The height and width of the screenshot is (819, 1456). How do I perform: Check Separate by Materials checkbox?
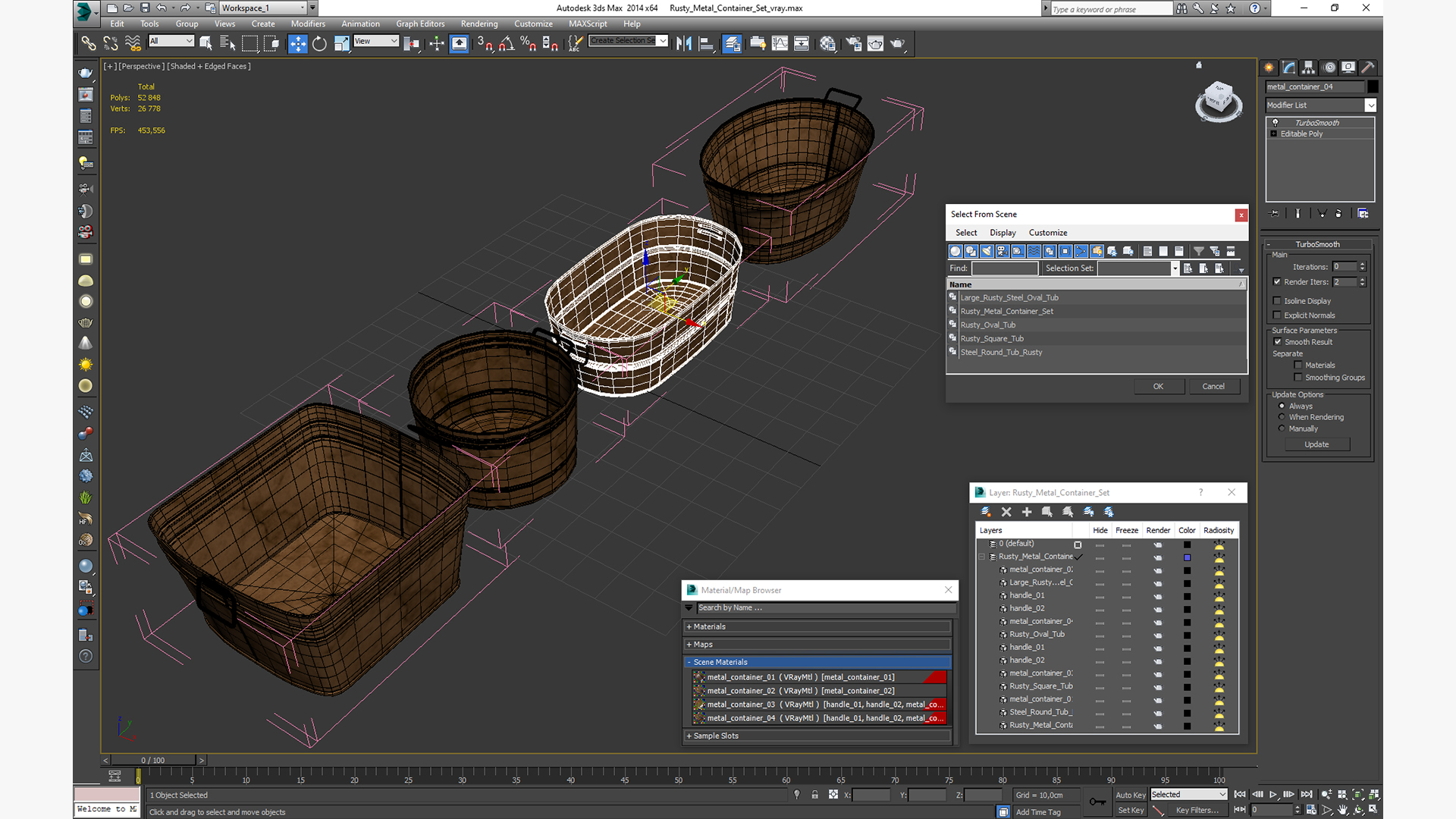1298,365
